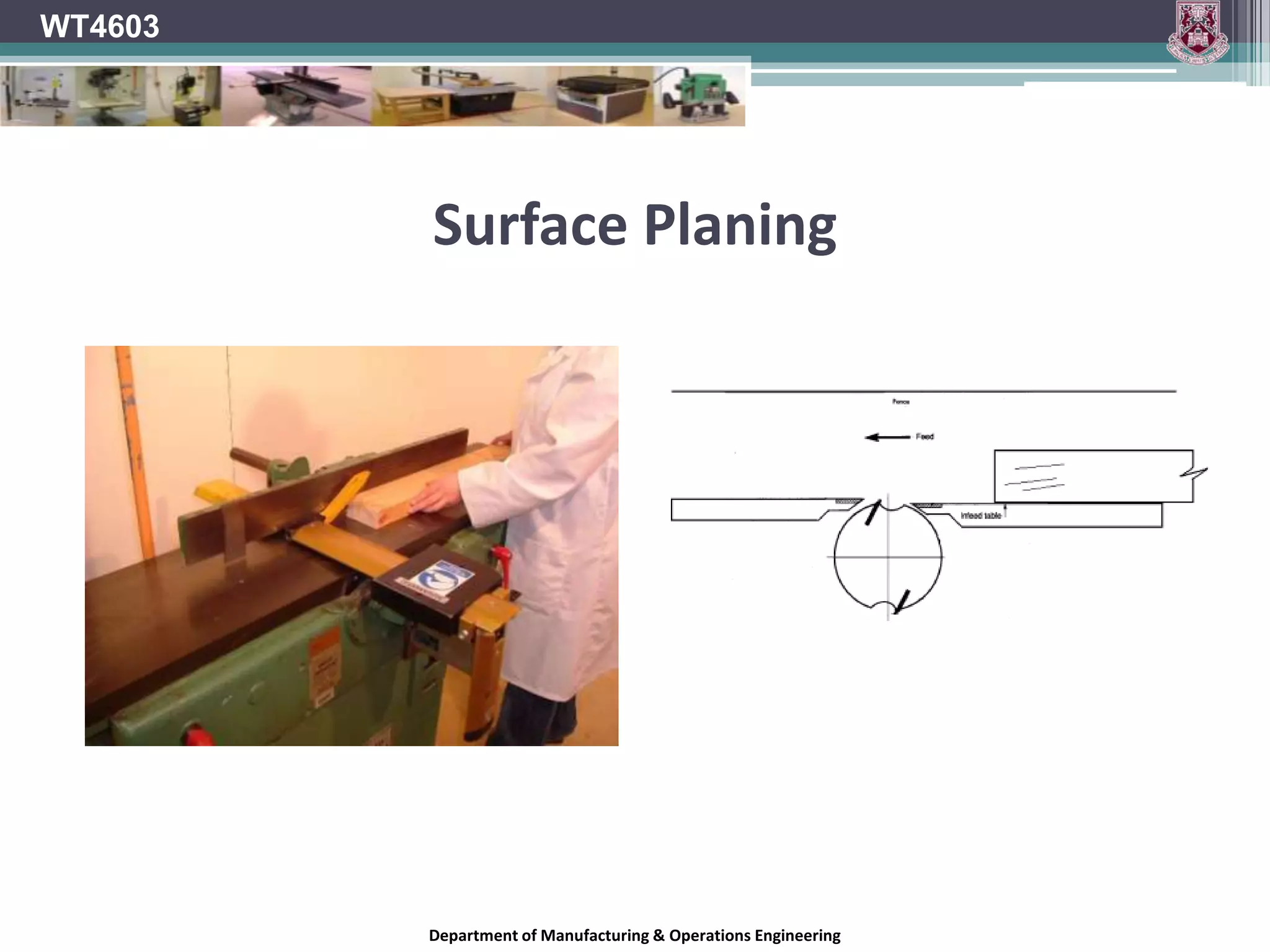Select the circular cutter block in diagram
The width and height of the screenshot is (1270, 952).
[x=887, y=557]
